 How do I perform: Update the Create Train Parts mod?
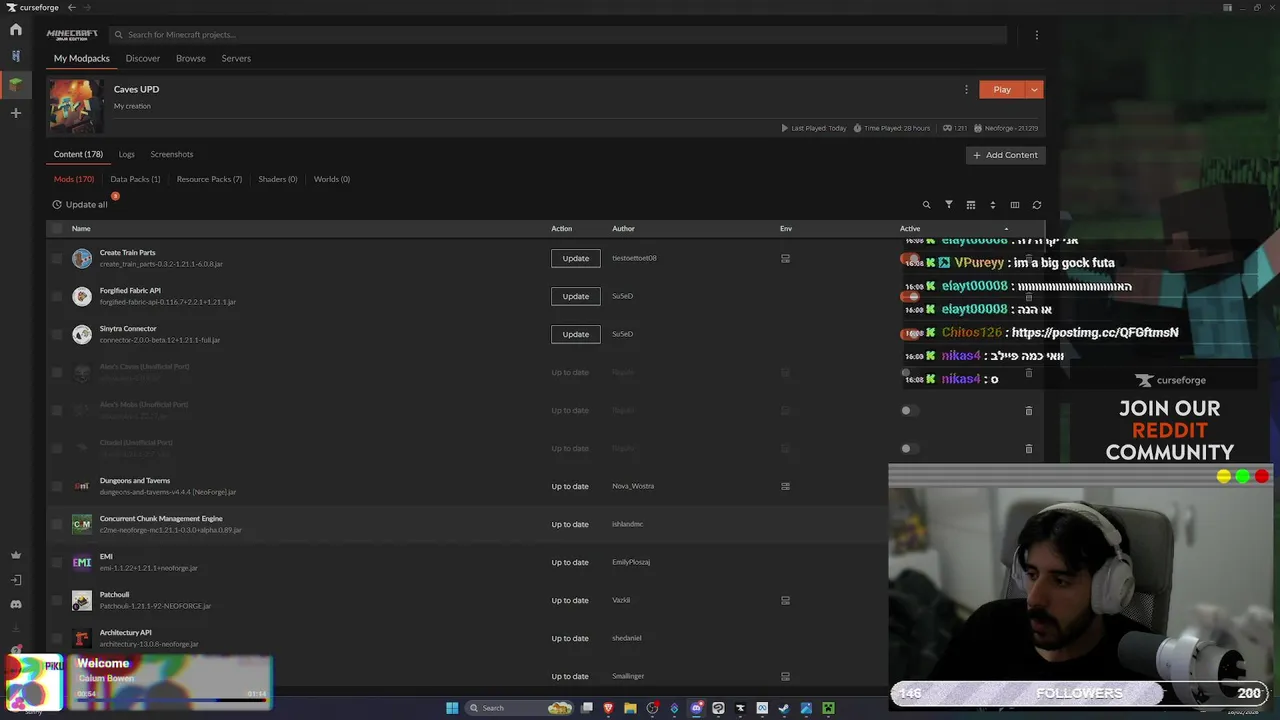click(576, 258)
